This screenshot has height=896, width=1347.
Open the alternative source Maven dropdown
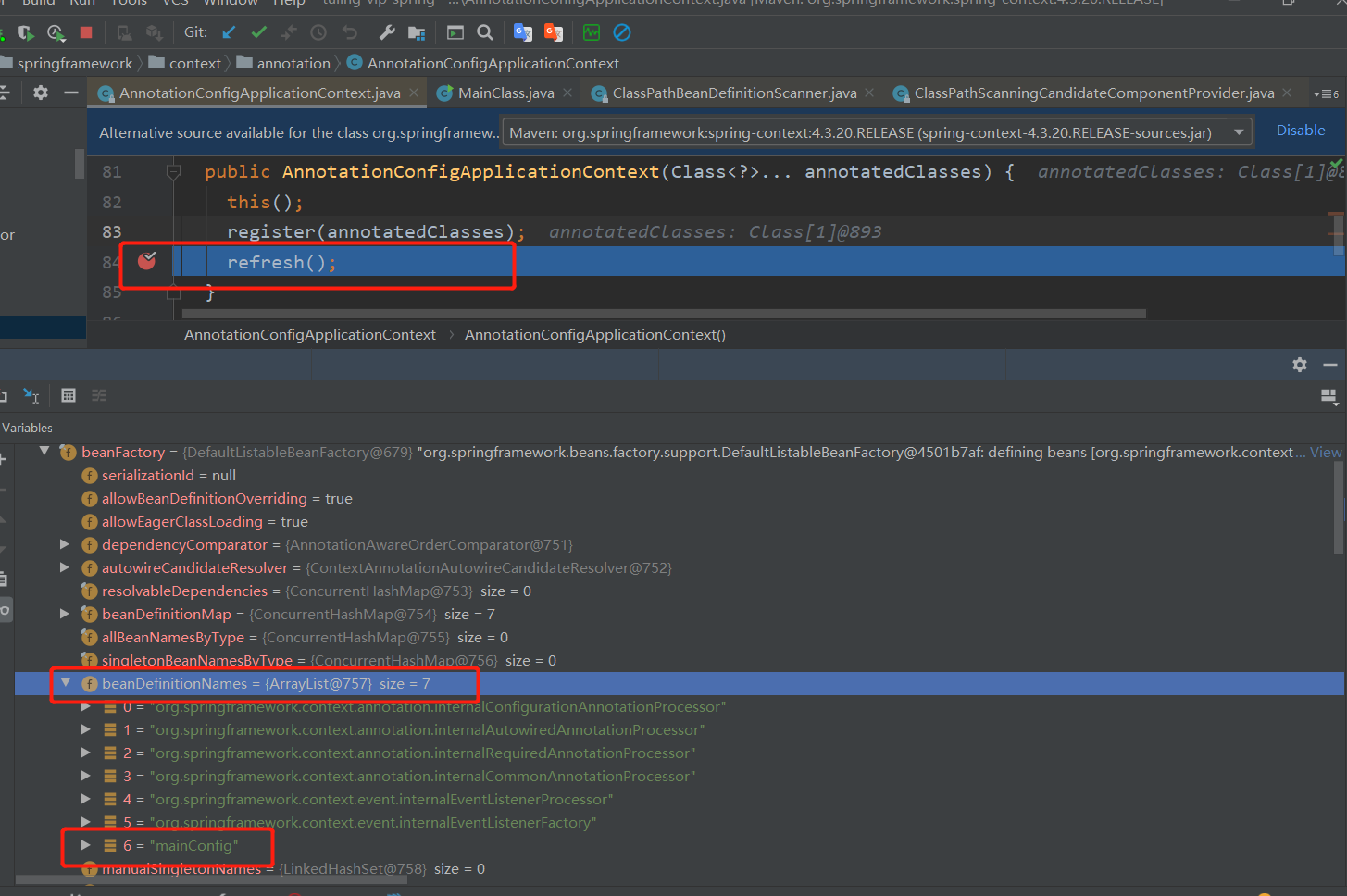point(877,132)
